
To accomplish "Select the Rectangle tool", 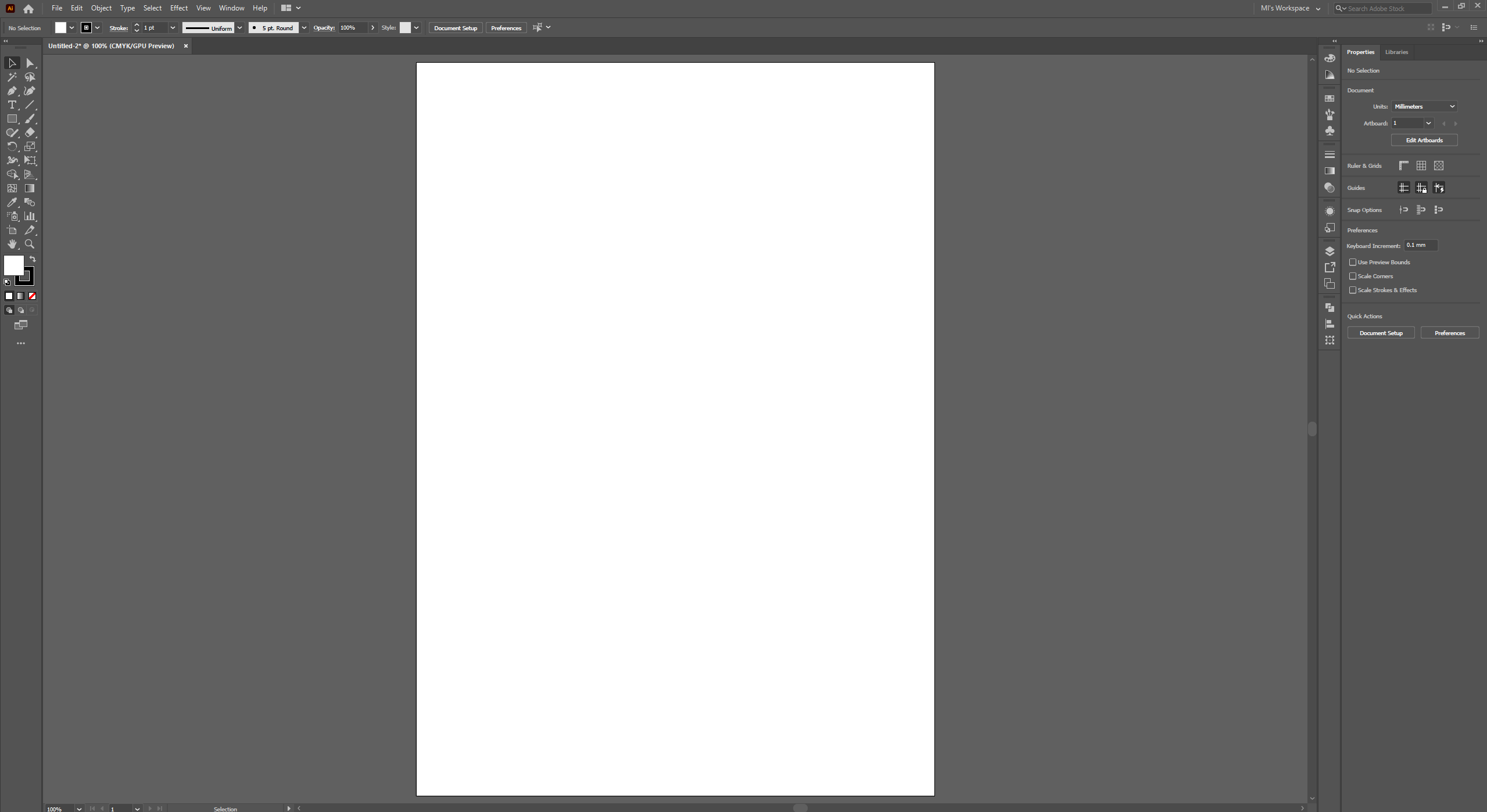I will [x=12, y=118].
